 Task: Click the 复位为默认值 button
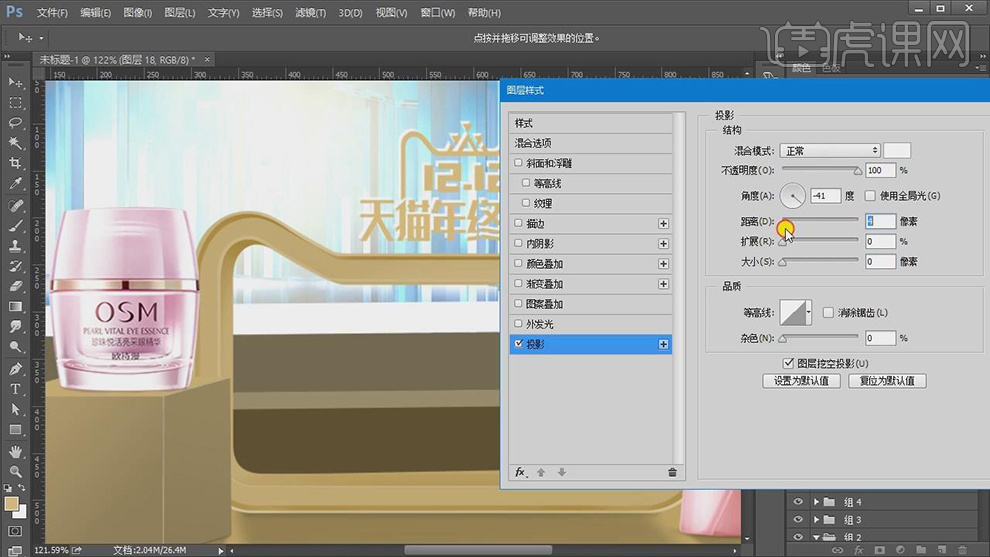(x=887, y=381)
